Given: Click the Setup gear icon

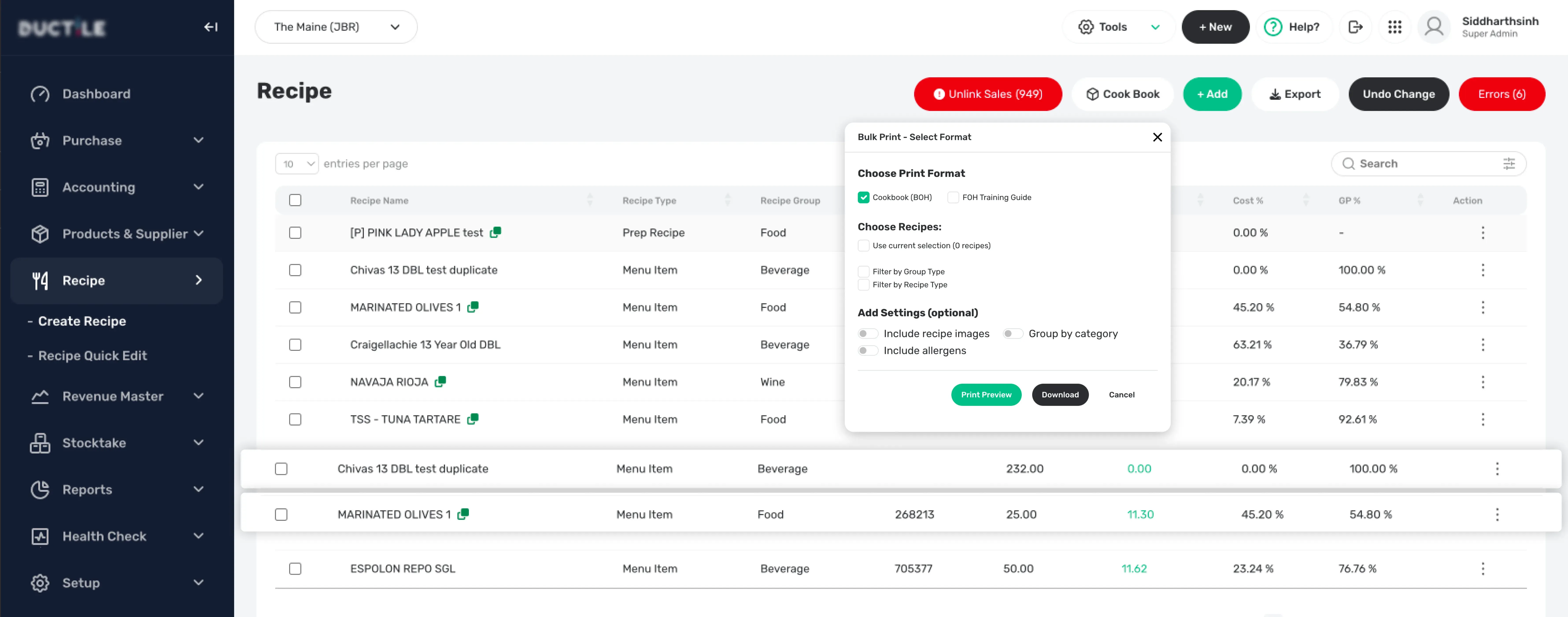Looking at the screenshot, I should (40, 583).
